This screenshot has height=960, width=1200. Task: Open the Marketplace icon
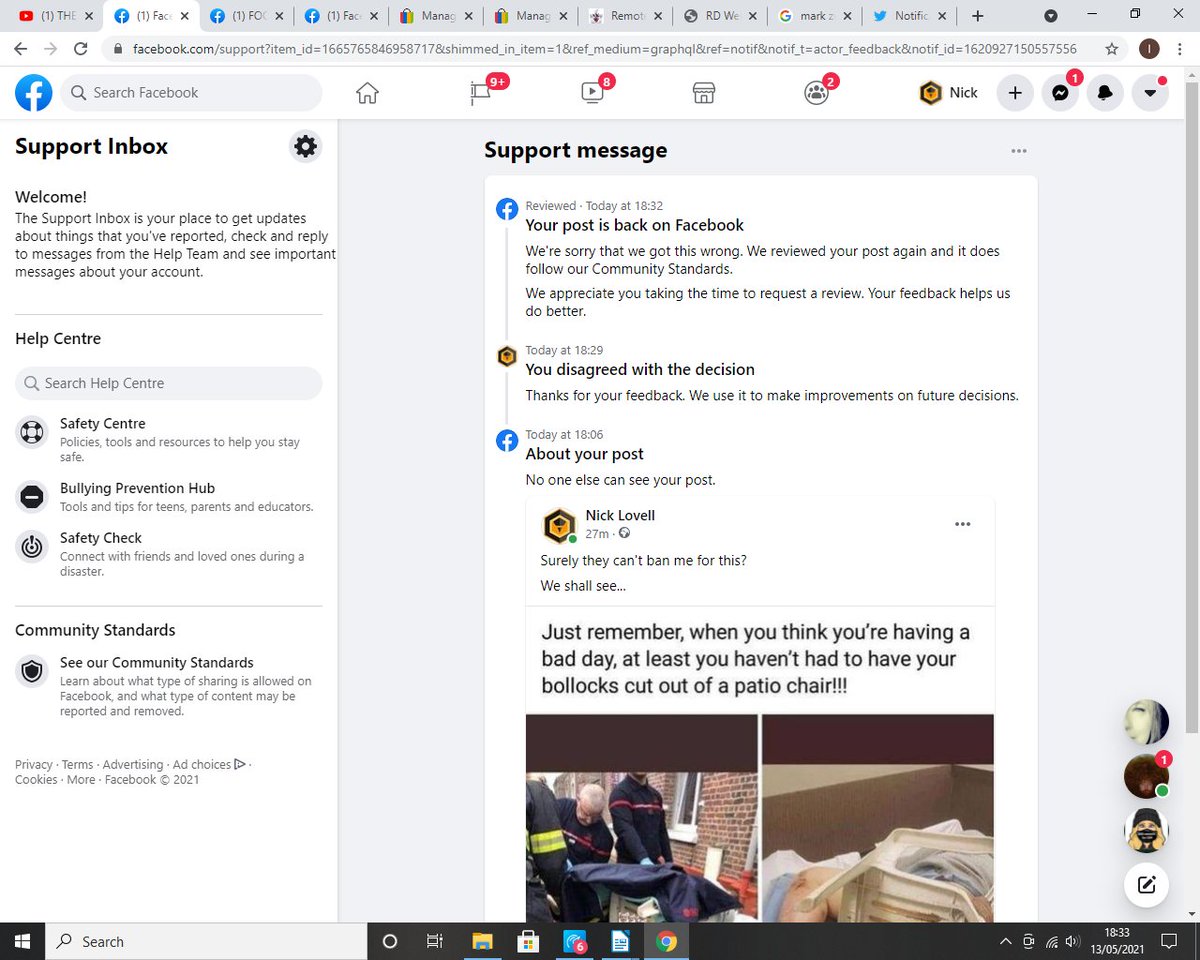[703, 93]
